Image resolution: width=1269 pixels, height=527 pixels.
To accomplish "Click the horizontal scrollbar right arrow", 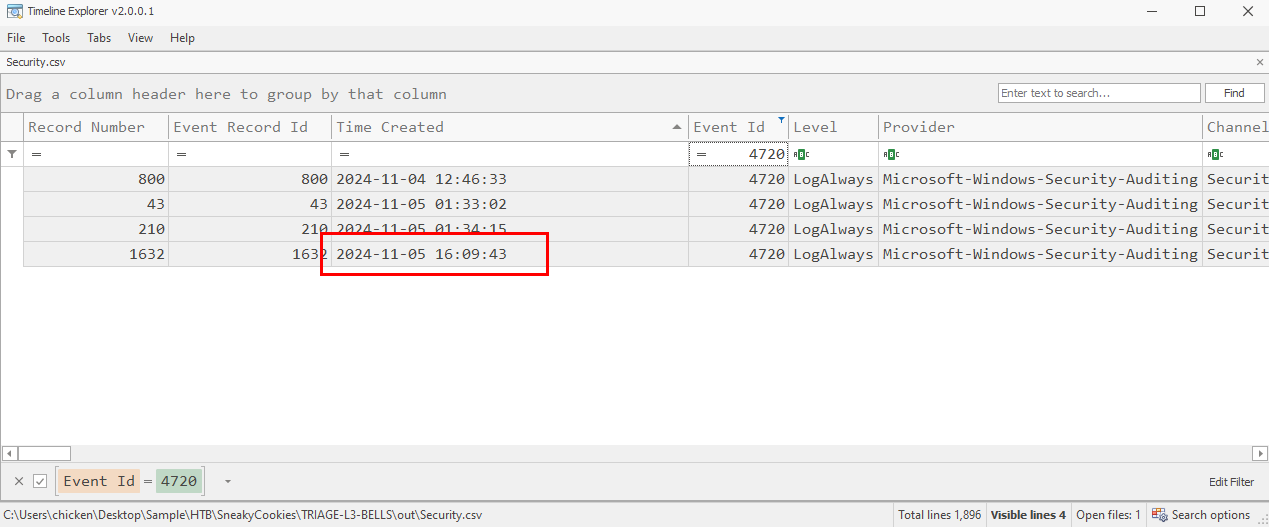I will tap(1261, 453).
